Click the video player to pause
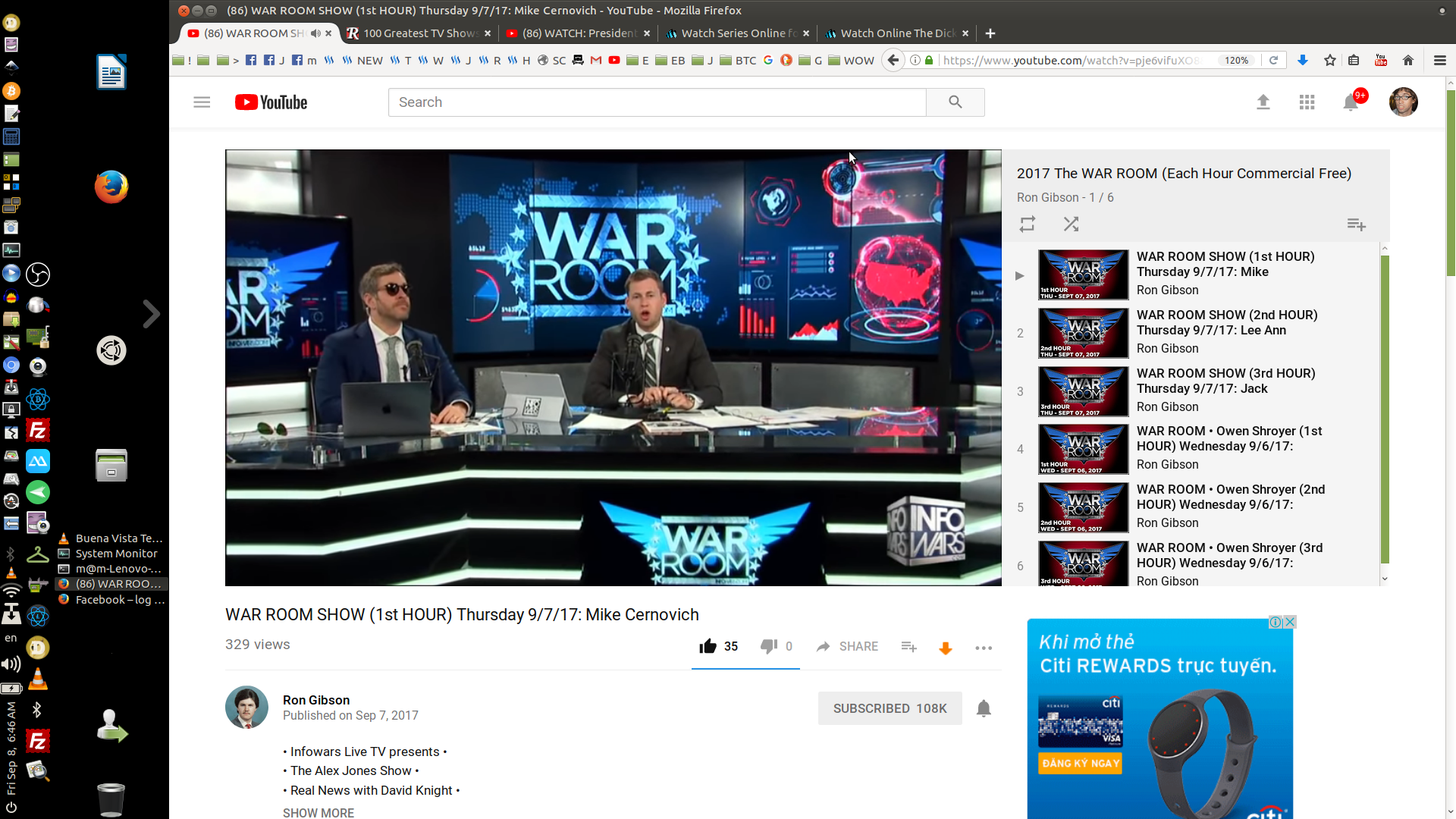 (613, 368)
